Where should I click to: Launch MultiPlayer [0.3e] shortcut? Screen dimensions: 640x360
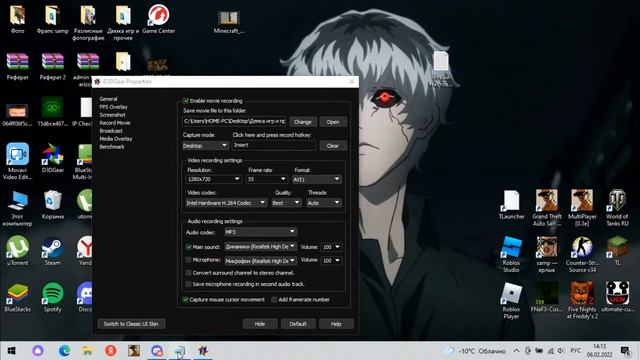pyautogui.click(x=582, y=208)
